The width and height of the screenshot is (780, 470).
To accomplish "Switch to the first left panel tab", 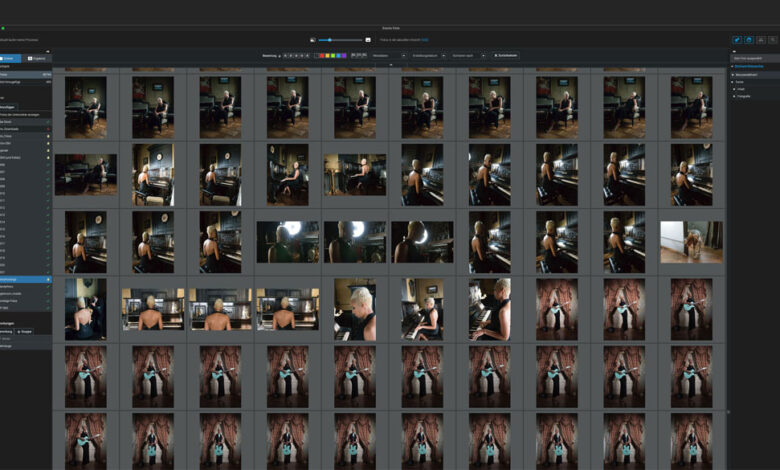I will (12, 59).
